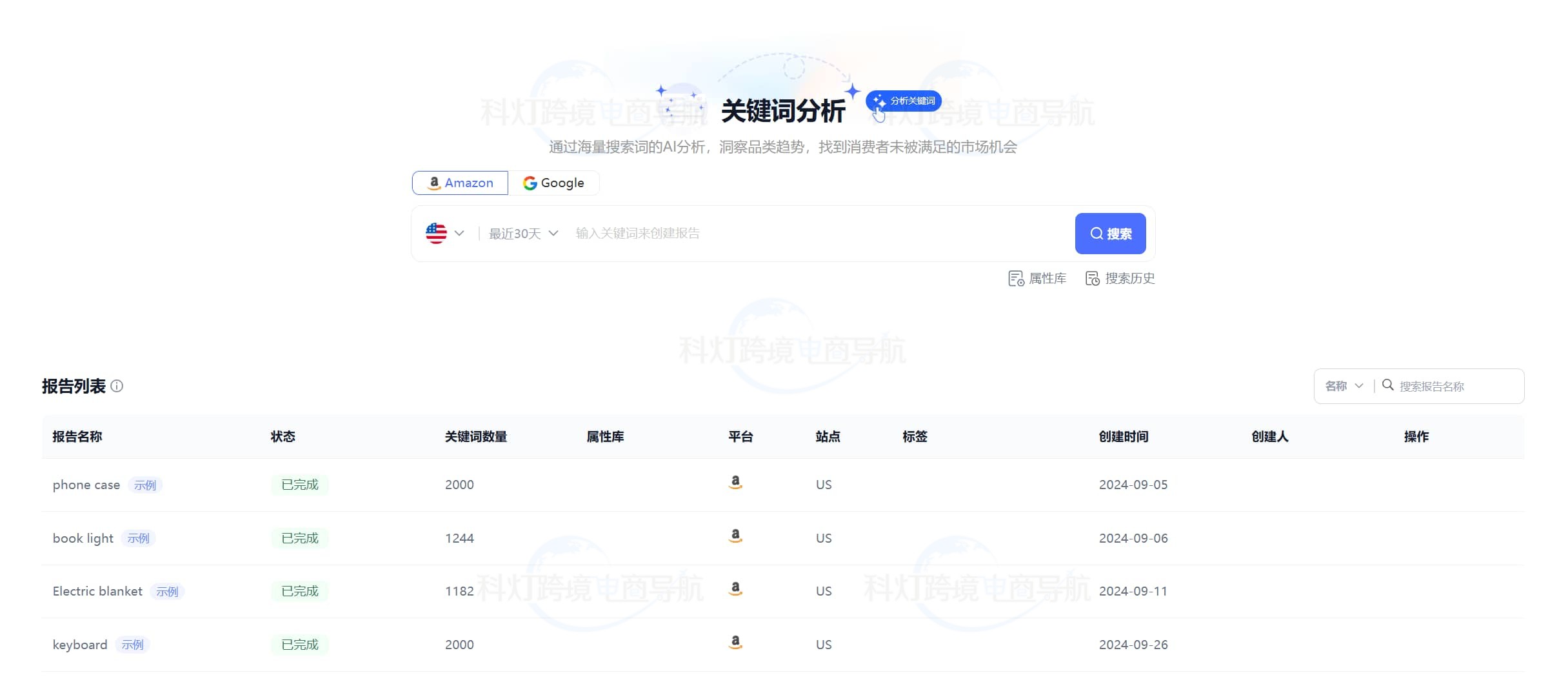Open the phone case report link
Image resolution: width=1568 pixels, height=684 pixels.
coord(86,484)
